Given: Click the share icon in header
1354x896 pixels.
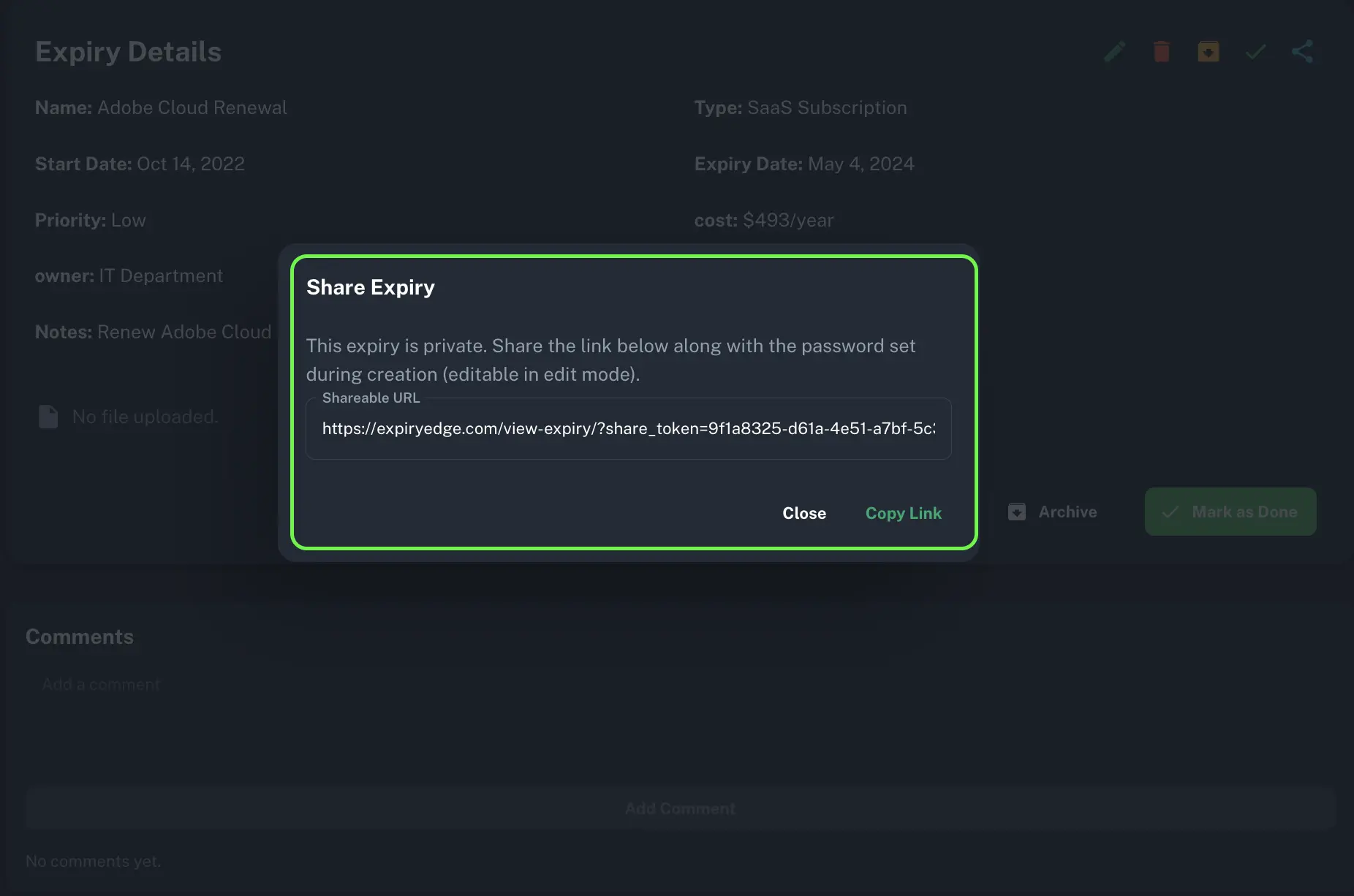Looking at the screenshot, I should pos(1302,52).
